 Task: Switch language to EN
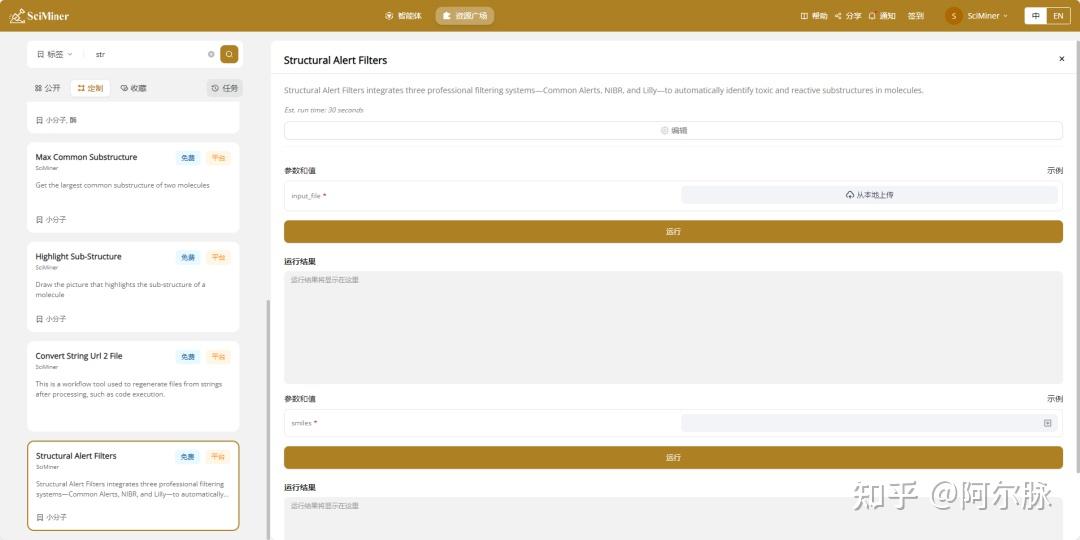1059,16
